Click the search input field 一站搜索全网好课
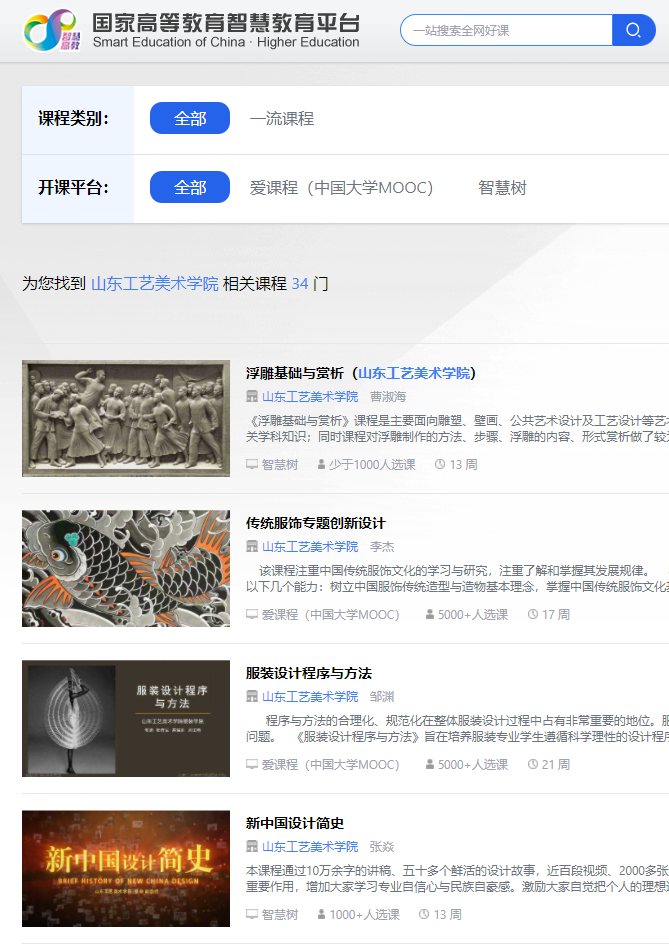The height and width of the screenshot is (948, 669). 505,30
